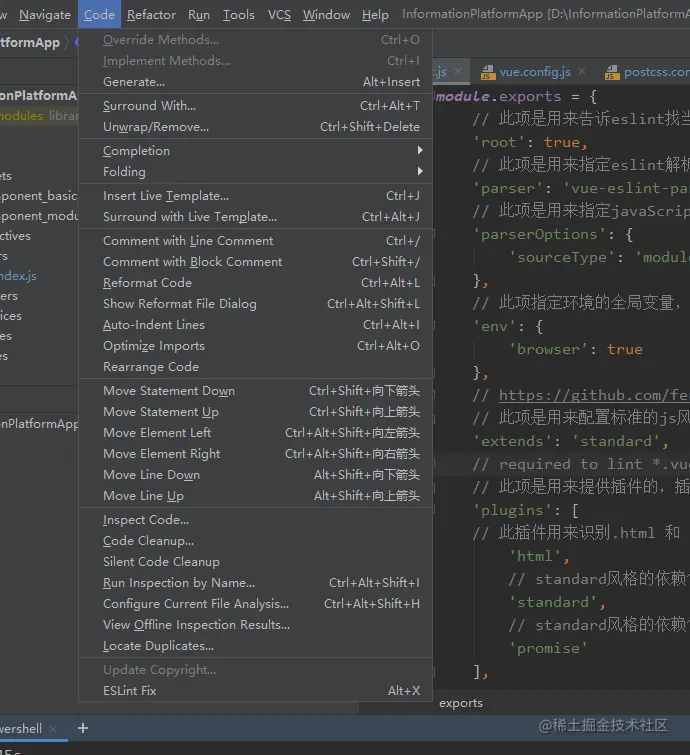Switch to the postcss config tab
Screen dimensions: 690x755
pyautogui.click(x=657, y=72)
